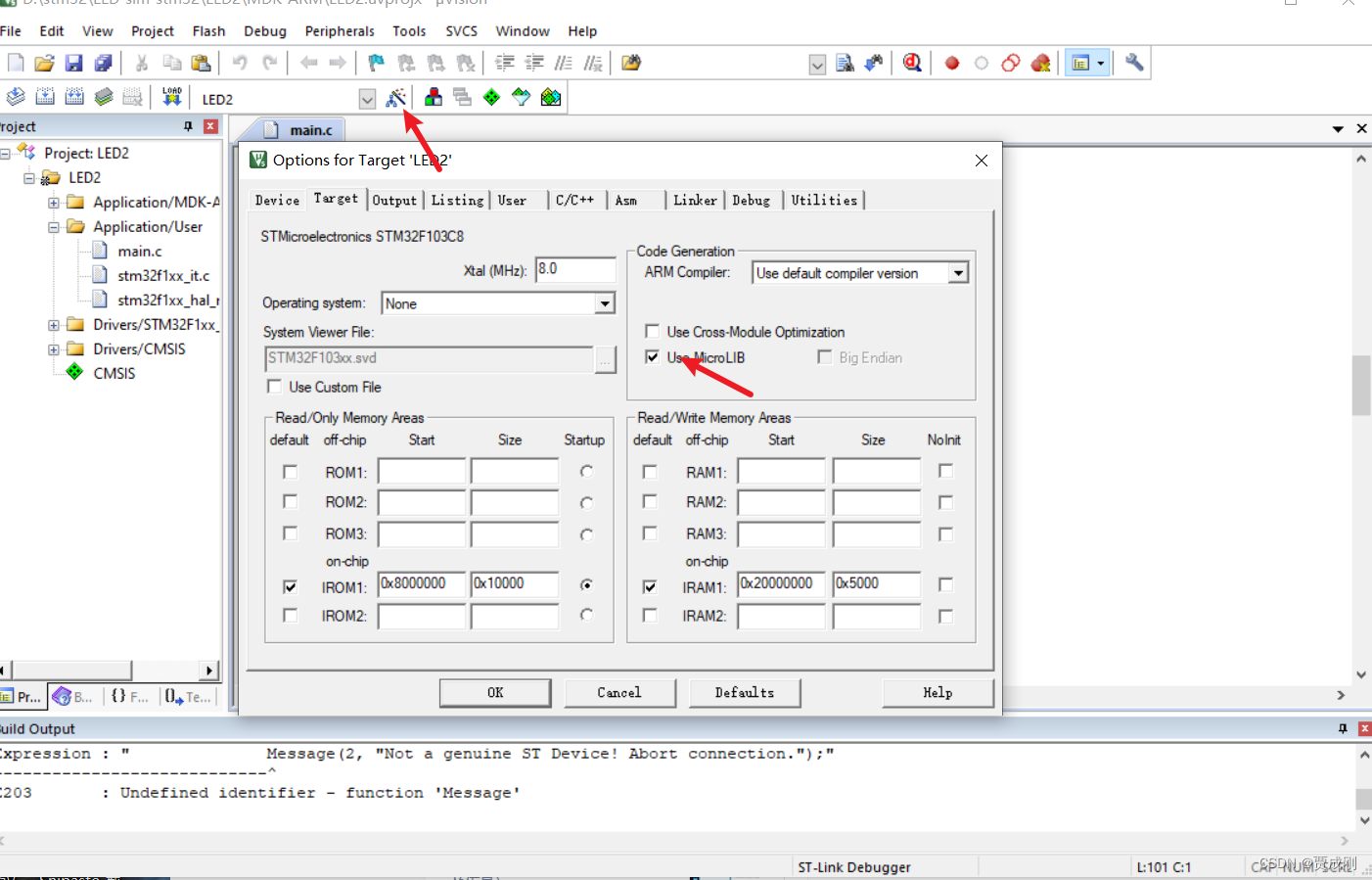This screenshot has height=880, width=1372.
Task: Open the Operating system dropdown
Action: pos(605,303)
